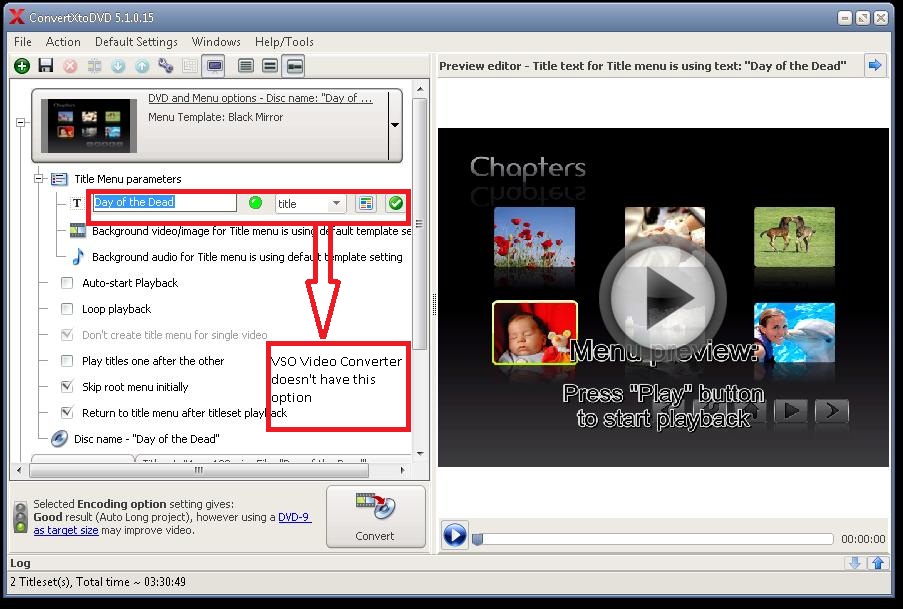Click the green circle text color indicator
The image size is (903, 609).
[x=255, y=203]
